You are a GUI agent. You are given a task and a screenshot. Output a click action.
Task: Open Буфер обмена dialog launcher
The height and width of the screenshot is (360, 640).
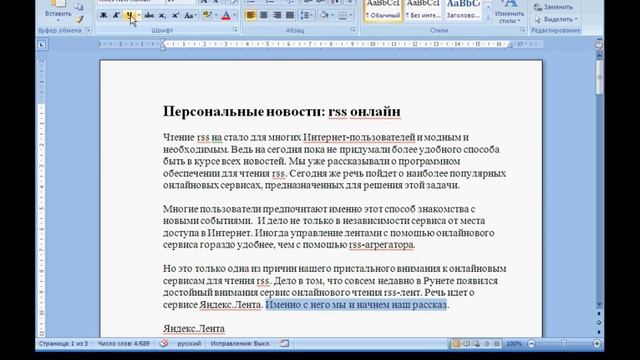click(88, 30)
